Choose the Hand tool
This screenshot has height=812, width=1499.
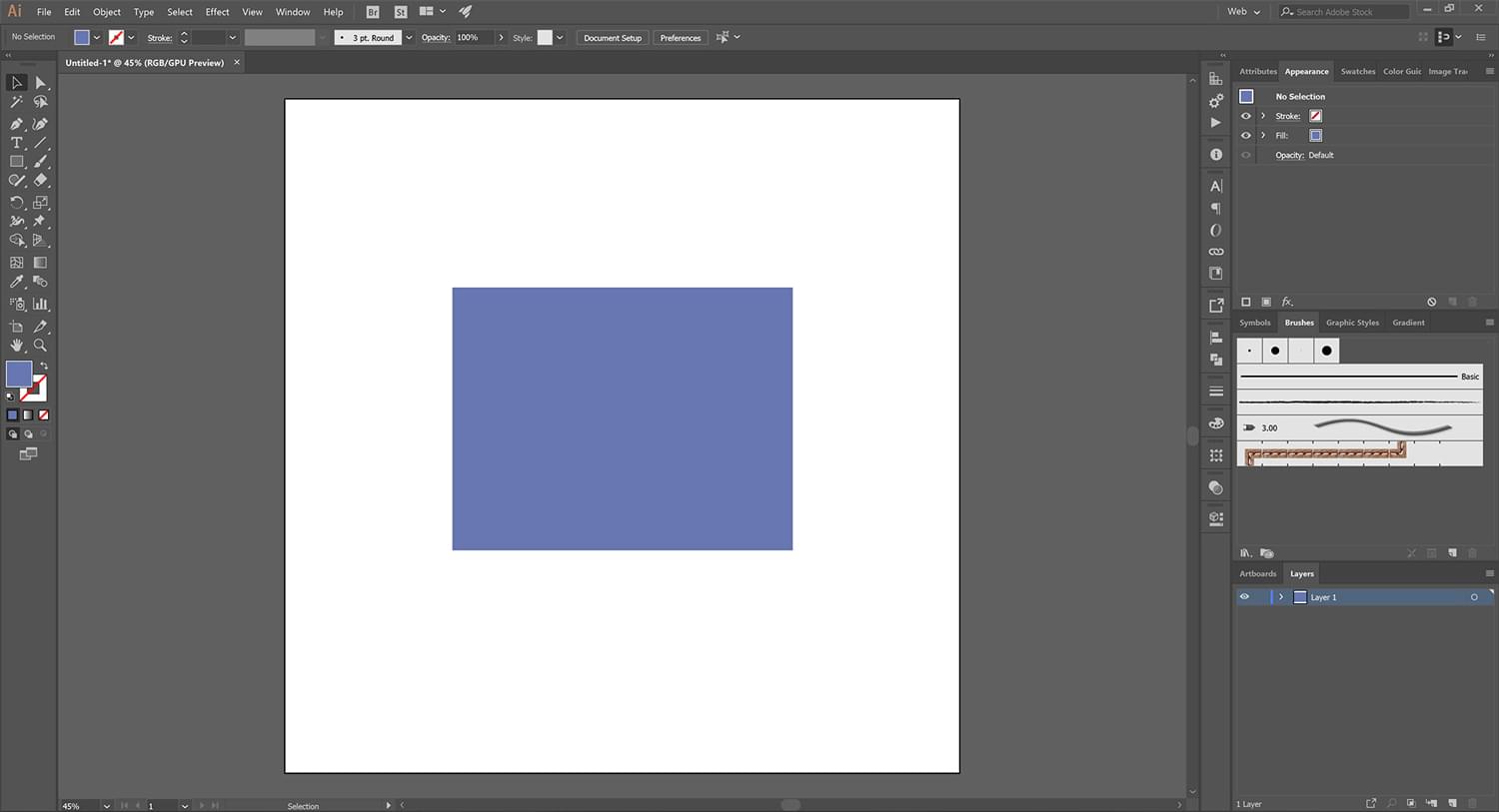click(17, 346)
